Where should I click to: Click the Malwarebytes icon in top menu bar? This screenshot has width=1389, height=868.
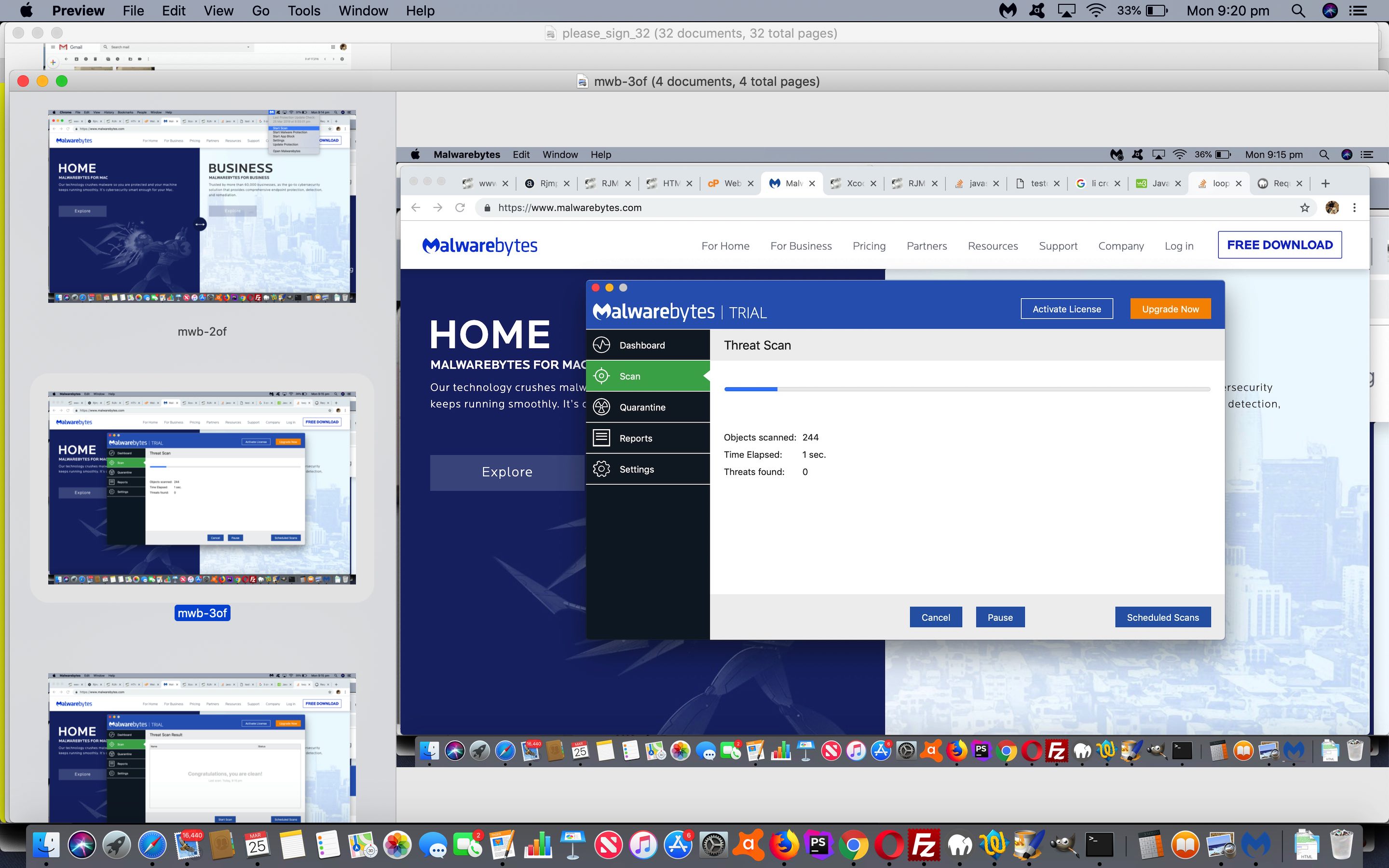pyautogui.click(x=1008, y=11)
